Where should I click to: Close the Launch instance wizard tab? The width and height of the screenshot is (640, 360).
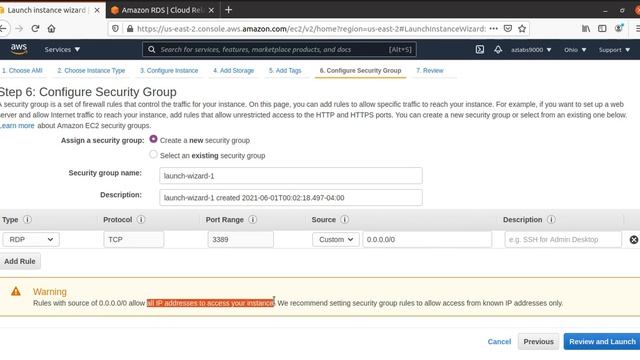coord(97,10)
